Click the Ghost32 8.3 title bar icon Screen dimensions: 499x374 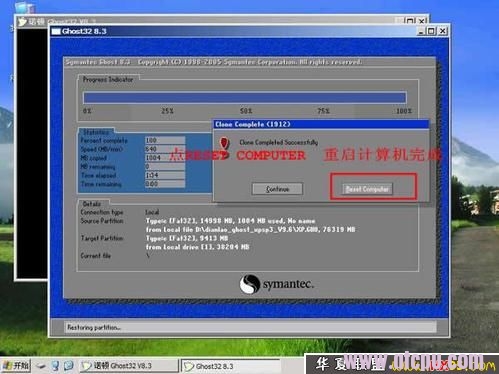point(56,31)
